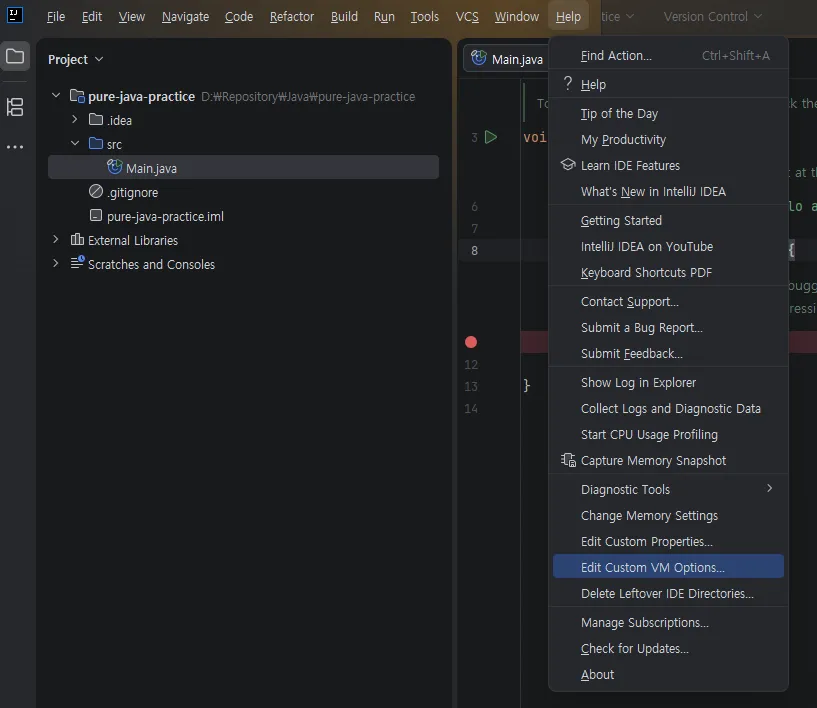Choose Submit Feedback…

[x=669, y=353]
